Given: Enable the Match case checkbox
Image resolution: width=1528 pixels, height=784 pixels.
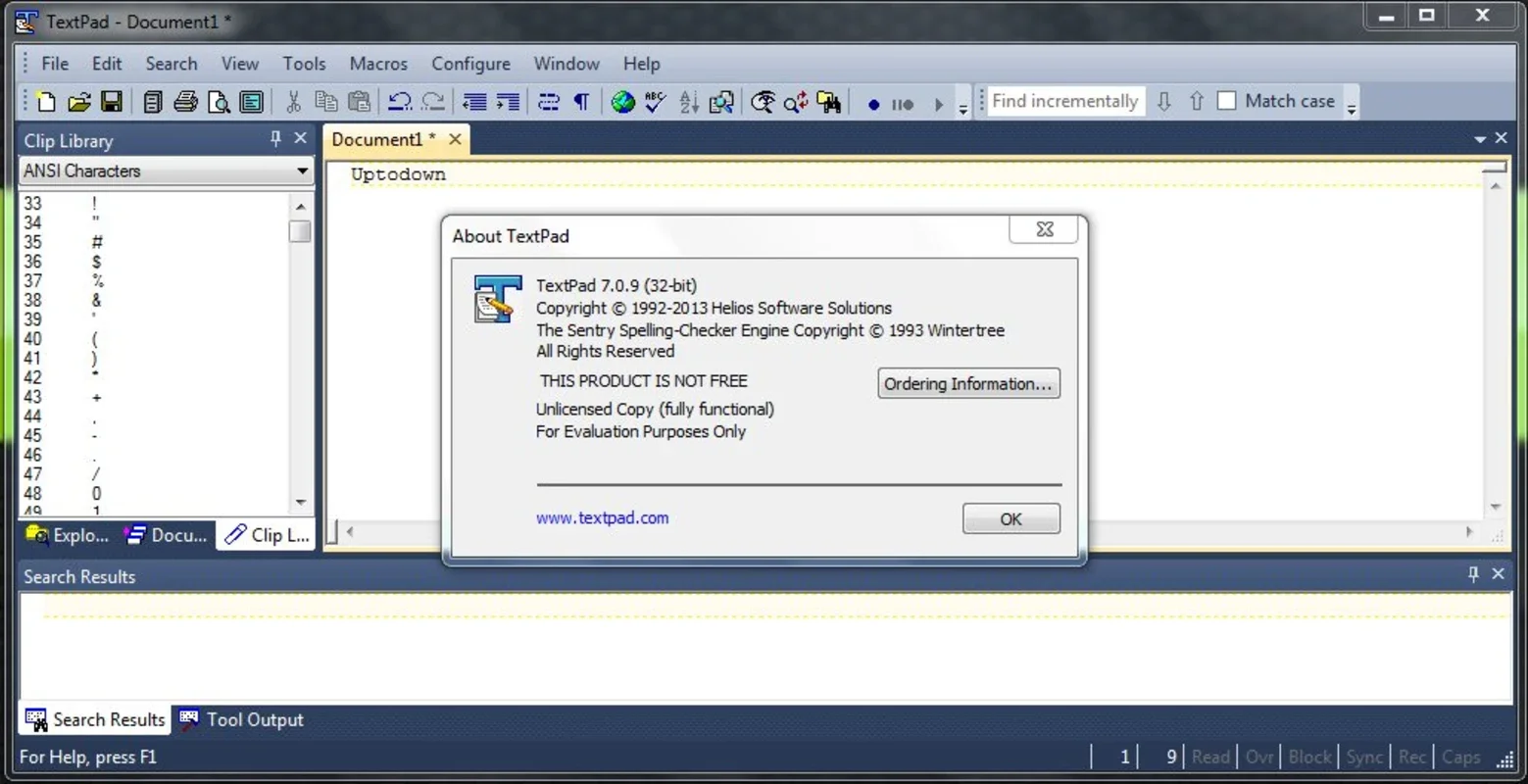Looking at the screenshot, I should click(1226, 101).
